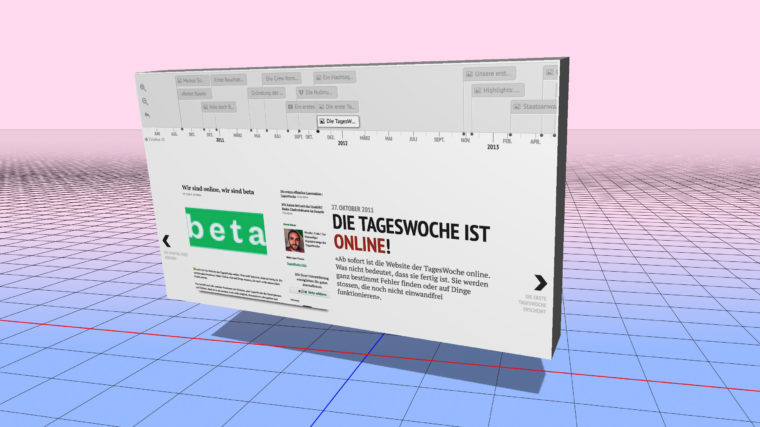Select the 'Ein Hashtag...' timeline event
The width and height of the screenshot is (760, 427).
[x=336, y=77]
